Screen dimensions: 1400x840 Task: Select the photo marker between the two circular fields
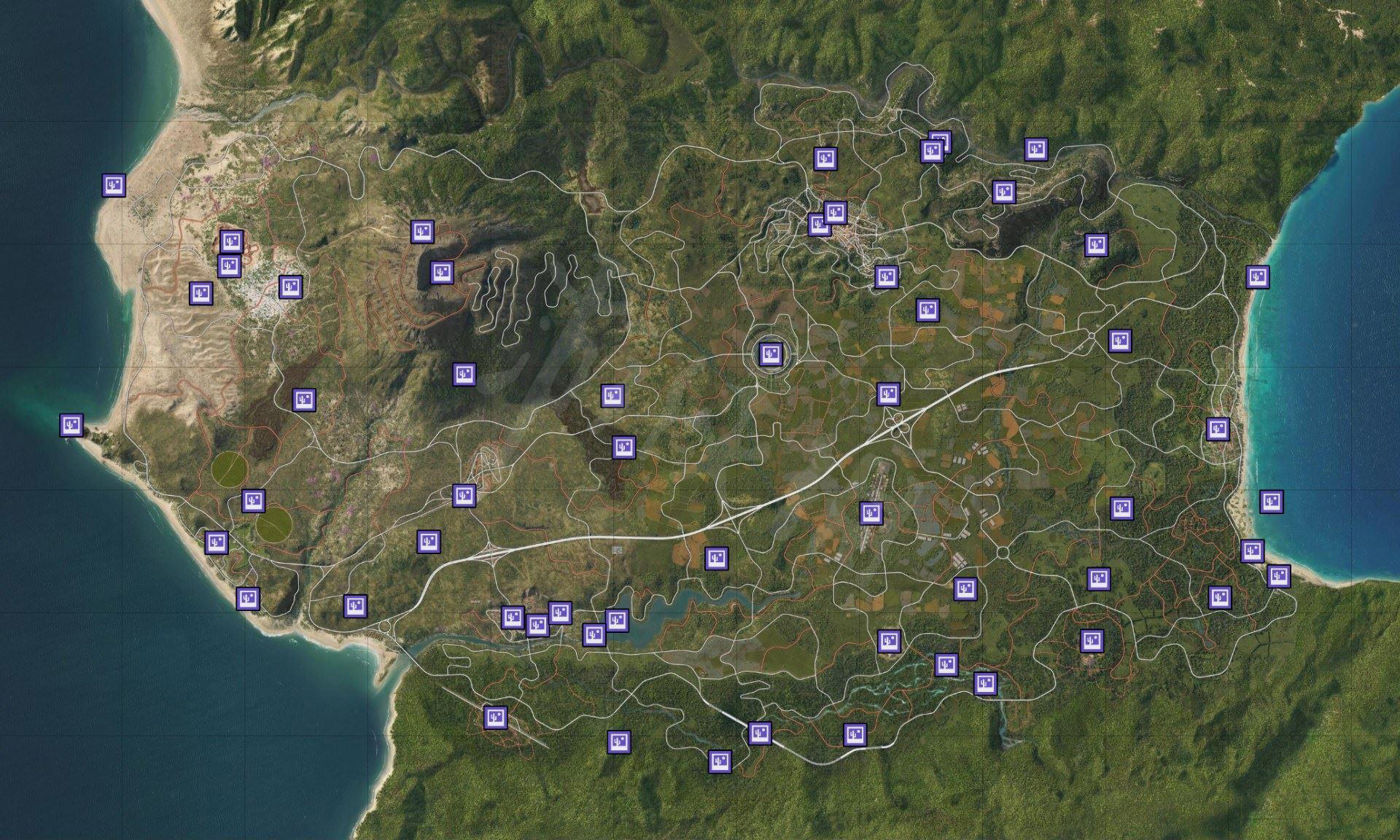point(253,501)
